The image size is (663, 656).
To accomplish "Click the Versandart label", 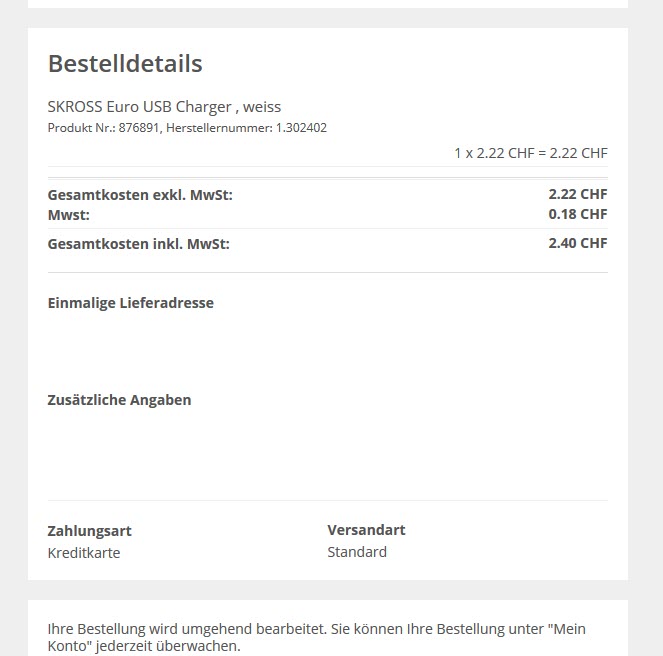I will point(366,530).
